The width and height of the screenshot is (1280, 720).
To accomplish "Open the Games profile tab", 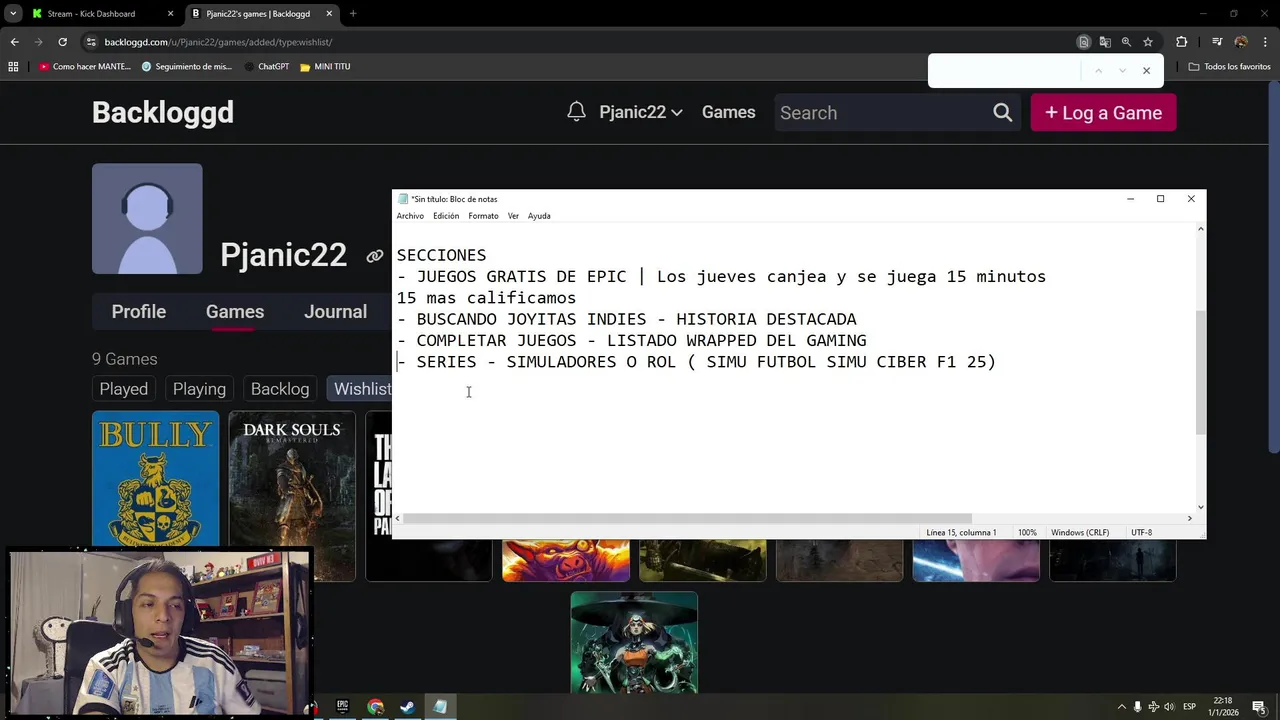I will coord(235,312).
